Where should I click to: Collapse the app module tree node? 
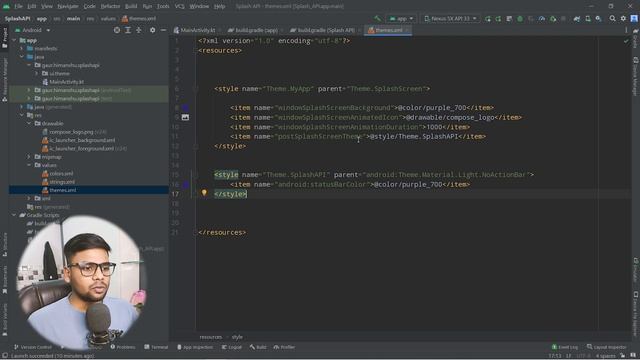click(14, 40)
